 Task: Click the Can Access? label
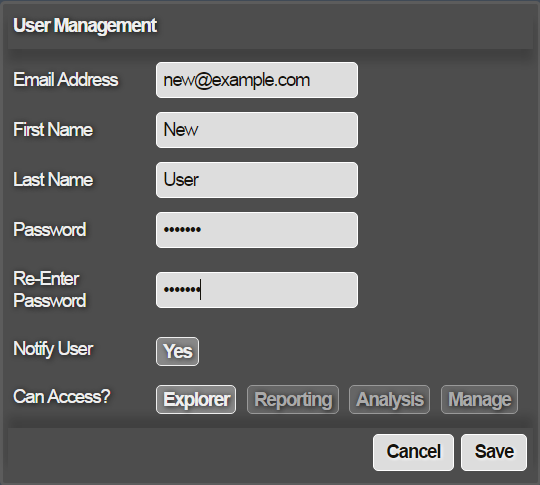point(62,396)
